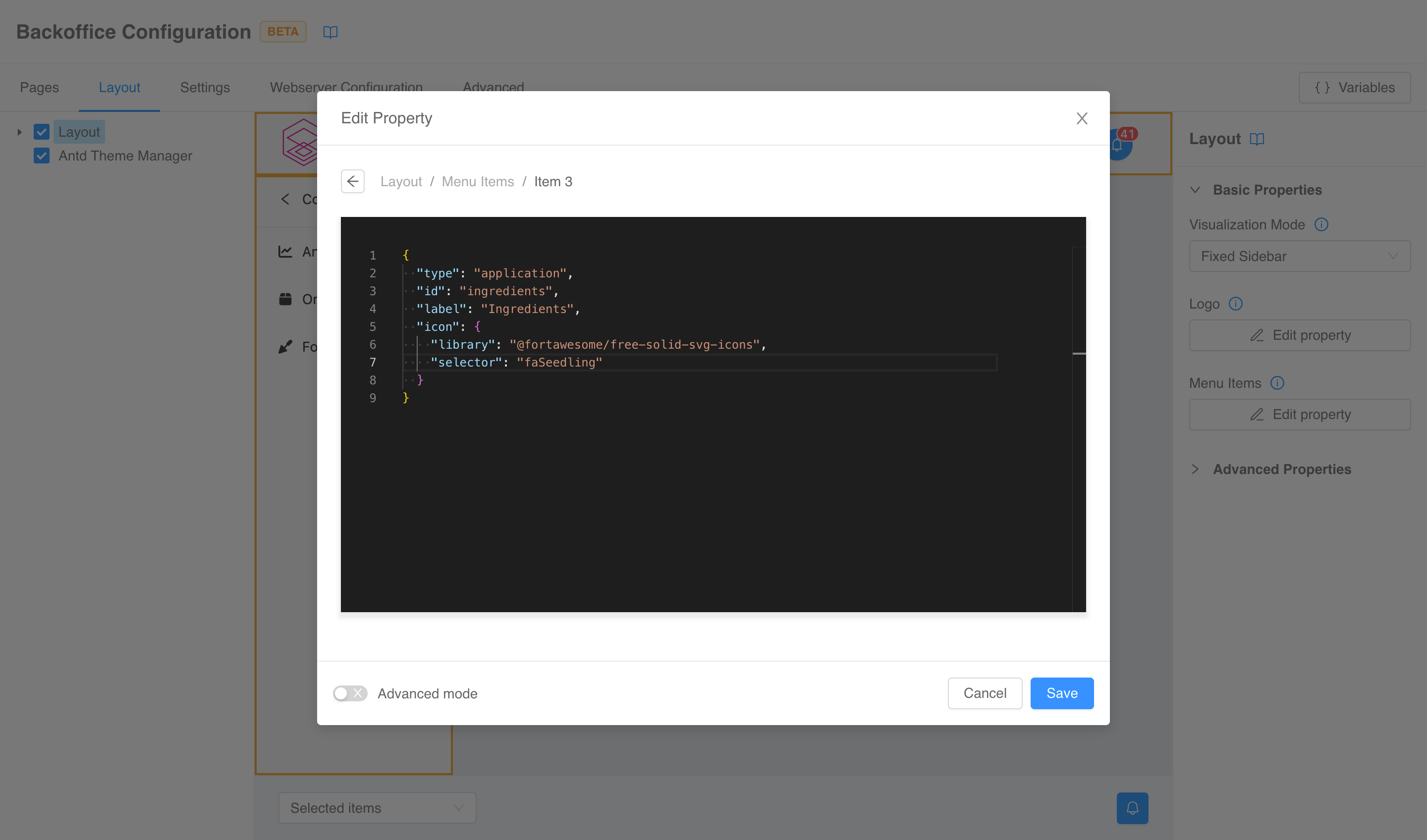The image size is (1427, 840).
Task: Open the Fixed Sidebar dropdown
Action: (x=1299, y=257)
